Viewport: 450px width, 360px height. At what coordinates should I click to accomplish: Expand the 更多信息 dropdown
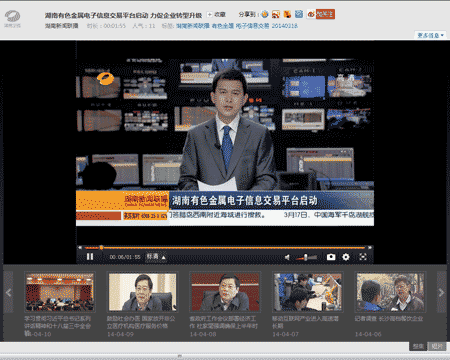point(430,35)
